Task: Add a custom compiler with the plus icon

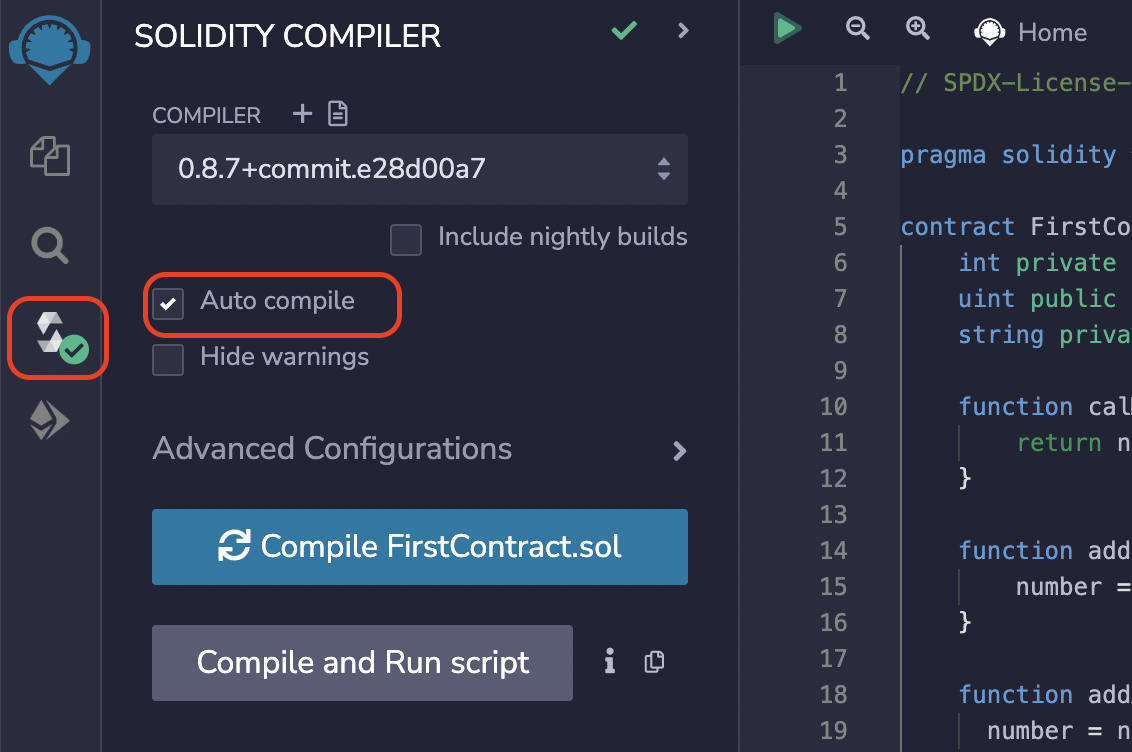Action: tap(302, 113)
